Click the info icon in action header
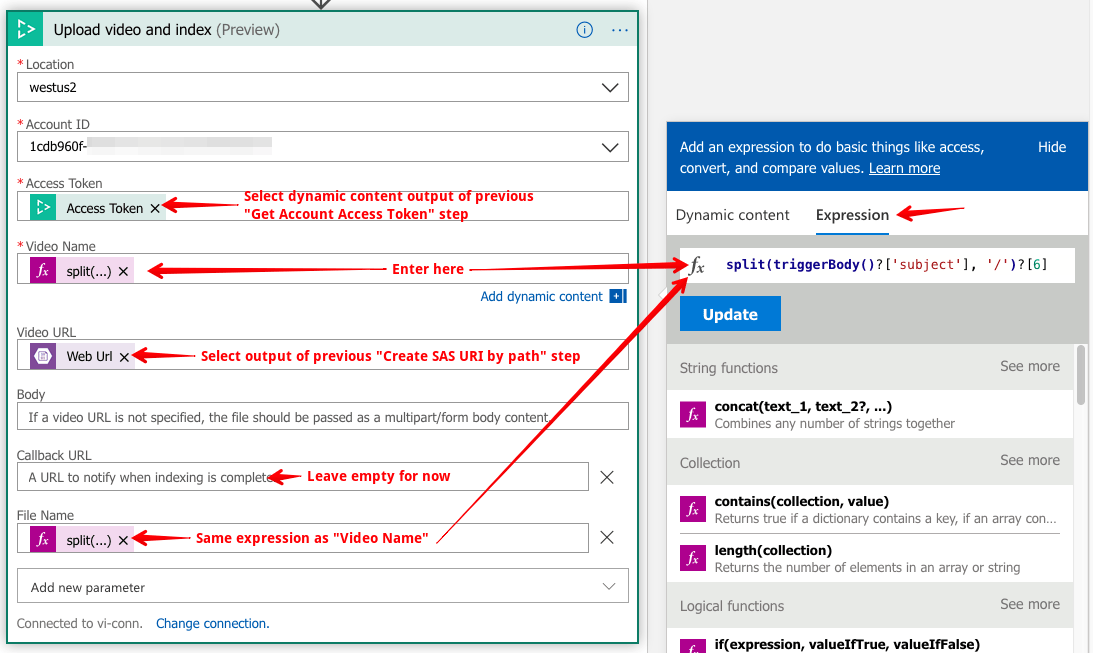This screenshot has height=653, width=1093. 585,30
